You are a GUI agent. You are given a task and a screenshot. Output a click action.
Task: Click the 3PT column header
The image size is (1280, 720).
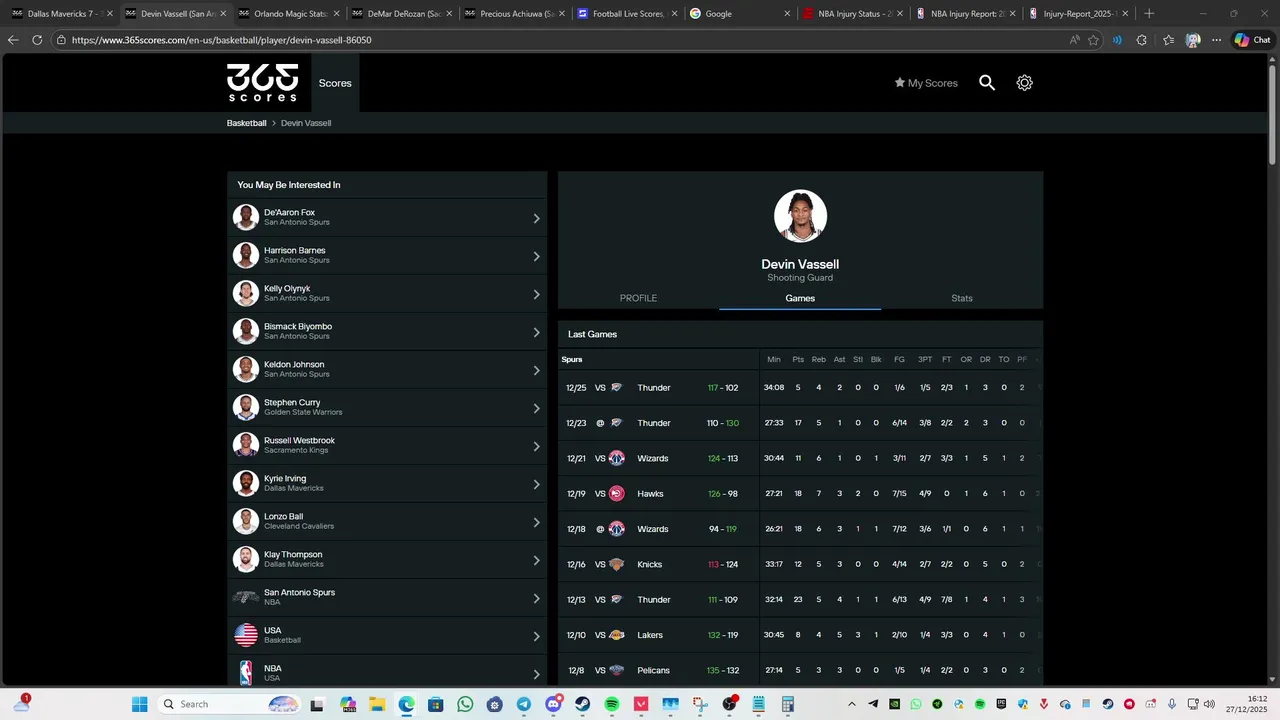[x=925, y=359]
